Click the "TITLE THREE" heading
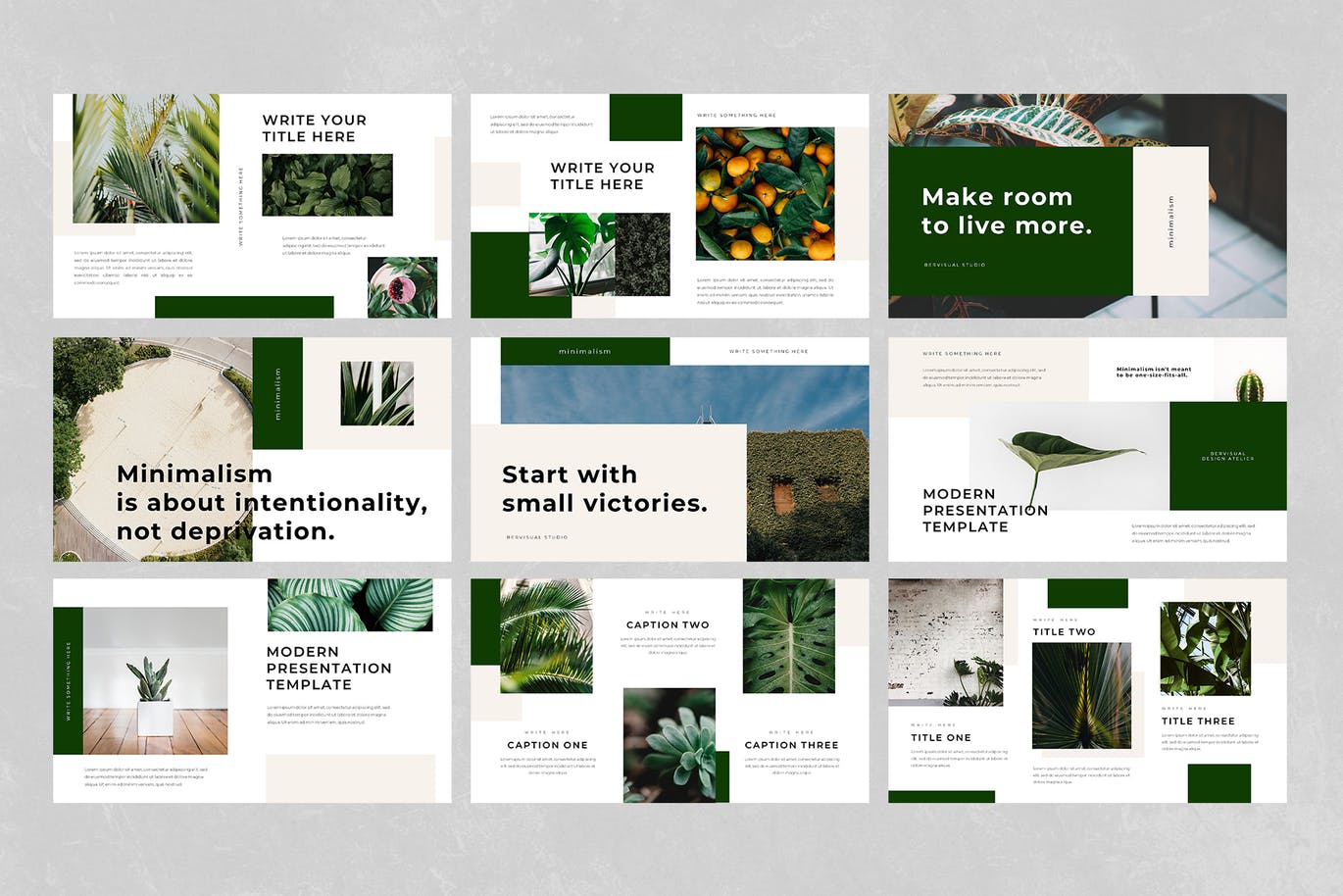Screen dimensions: 1343x896 click(x=1197, y=721)
